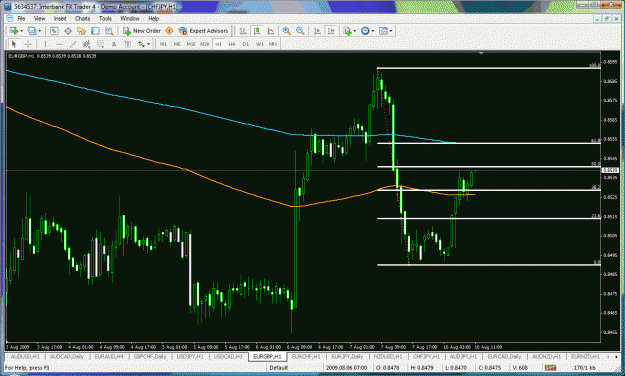
Task: Open the chart templates icon
Action: click(x=383, y=31)
